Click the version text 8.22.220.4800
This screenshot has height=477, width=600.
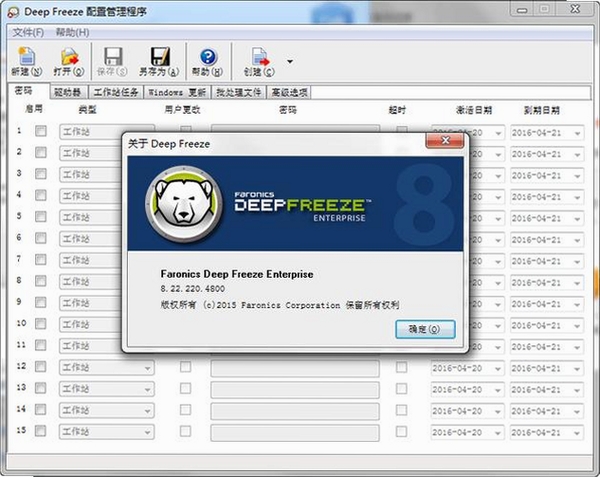[x=192, y=289]
